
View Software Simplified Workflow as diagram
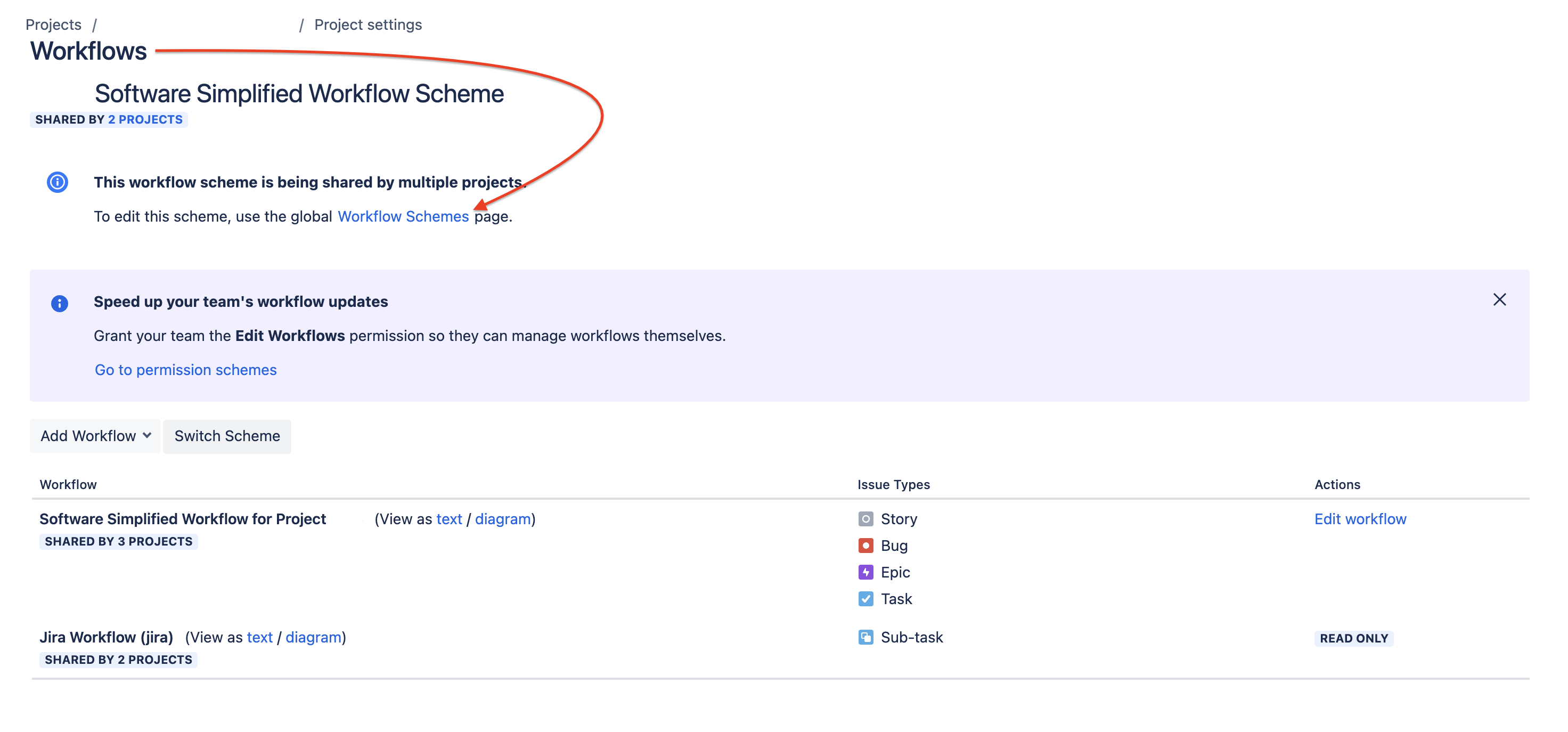[x=503, y=519]
